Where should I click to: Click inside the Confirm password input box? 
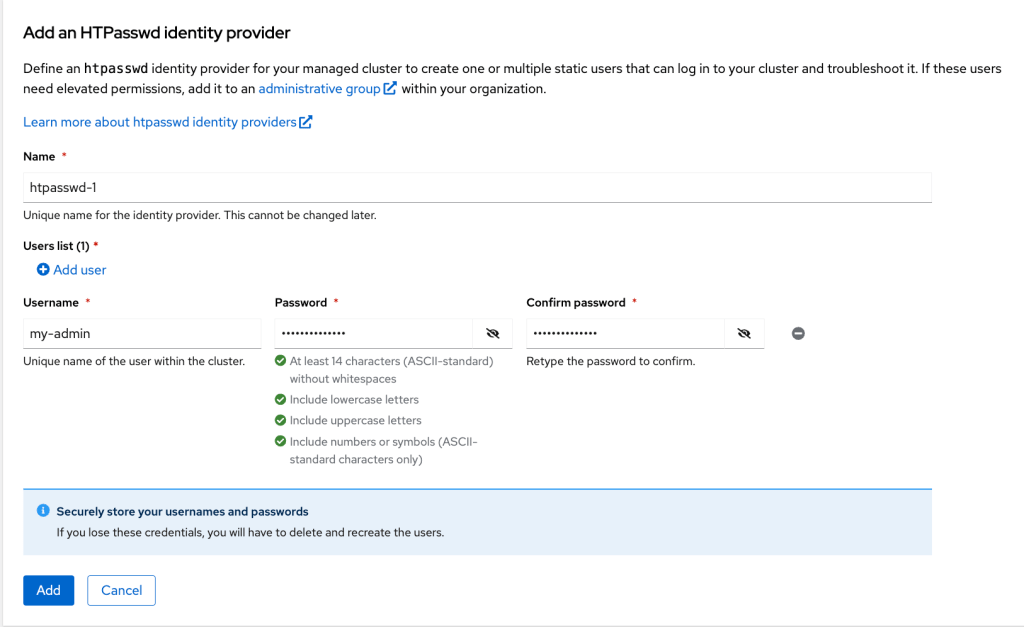click(624, 334)
